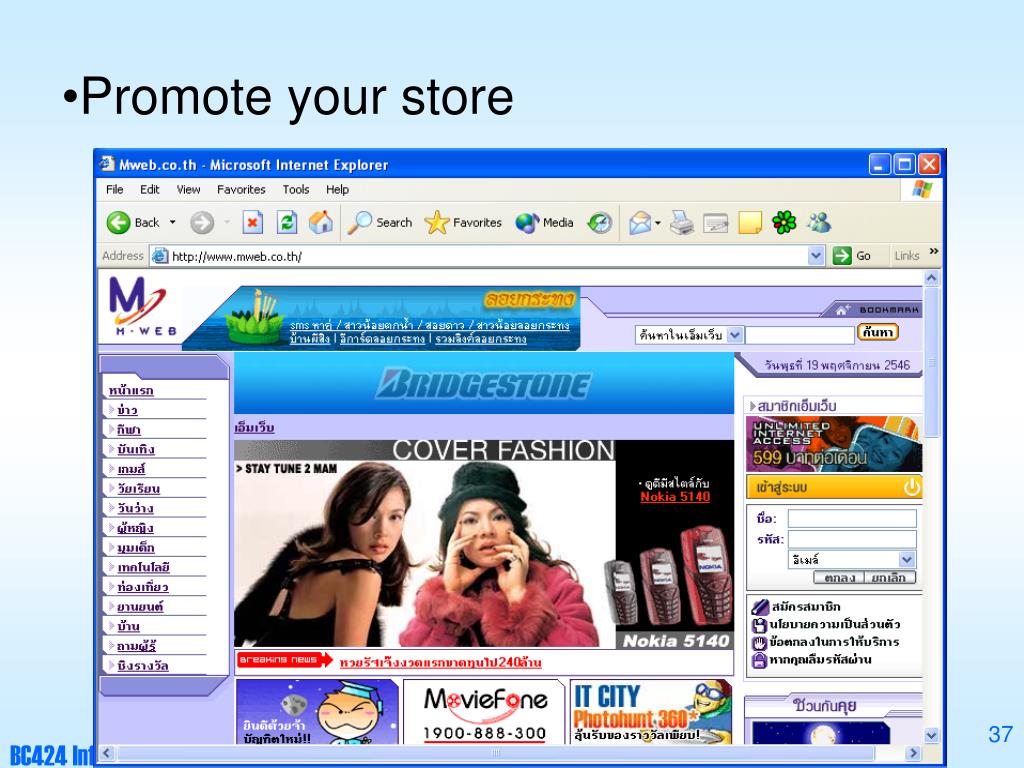The height and width of the screenshot is (768, 1024).
Task: Click the Forward arrow icon
Action: (202, 223)
